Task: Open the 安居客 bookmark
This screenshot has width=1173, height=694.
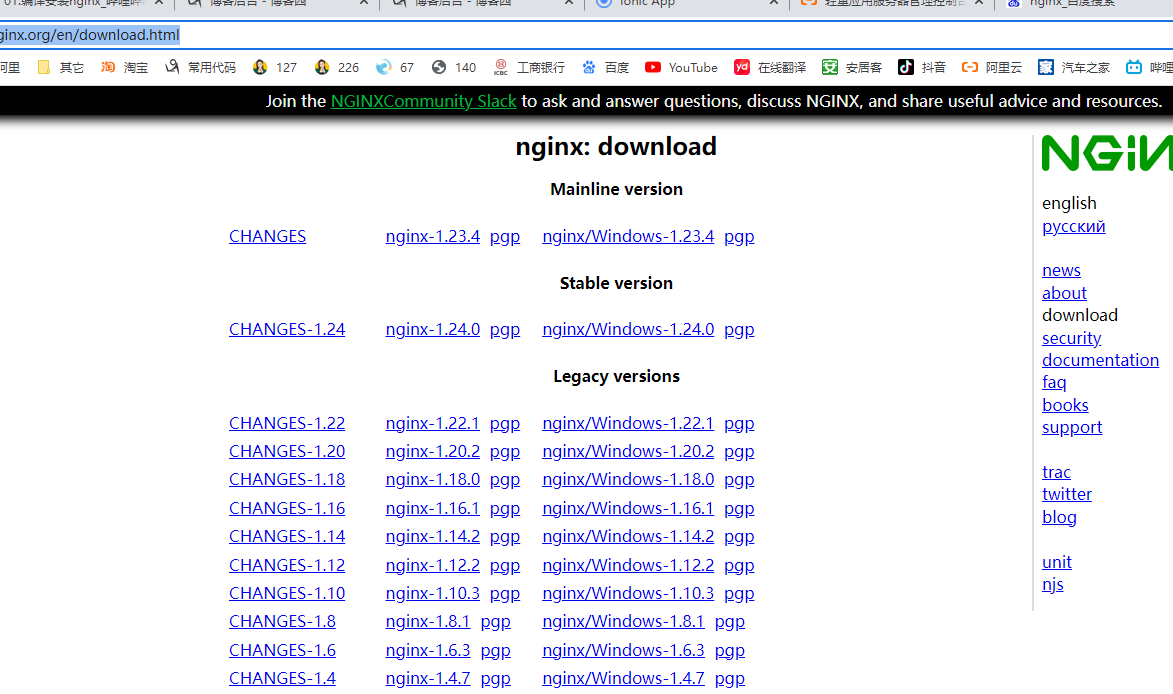Action: (x=851, y=67)
